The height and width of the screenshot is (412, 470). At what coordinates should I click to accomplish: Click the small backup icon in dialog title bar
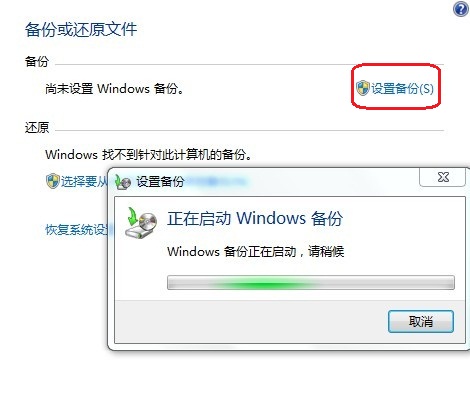click(123, 182)
